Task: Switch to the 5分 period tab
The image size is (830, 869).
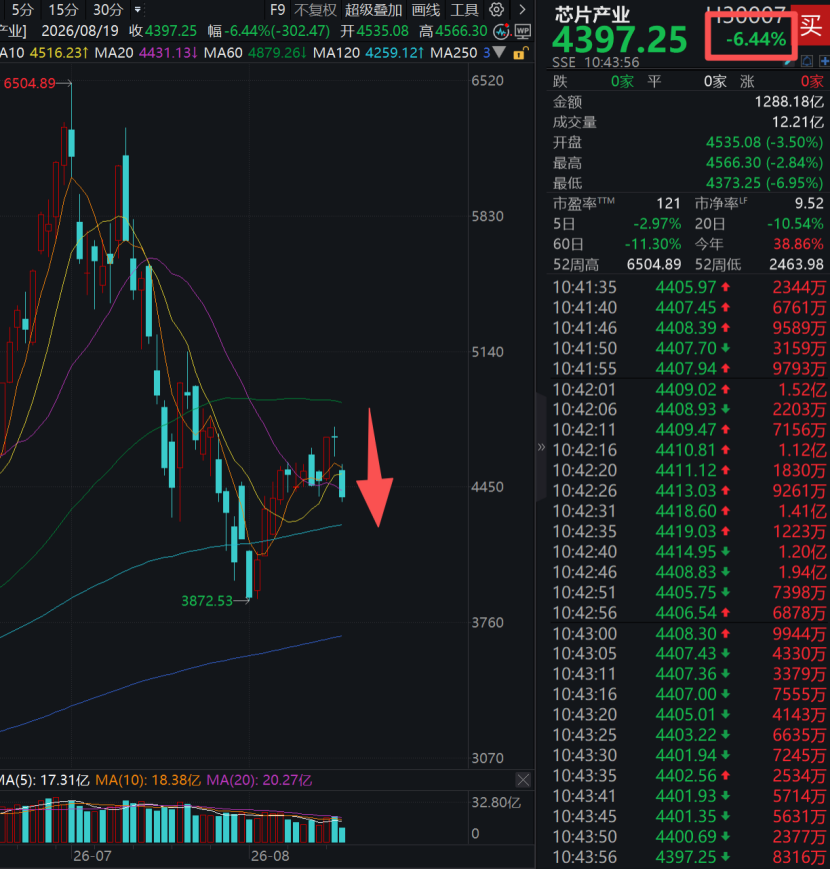Action: point(22,9)
